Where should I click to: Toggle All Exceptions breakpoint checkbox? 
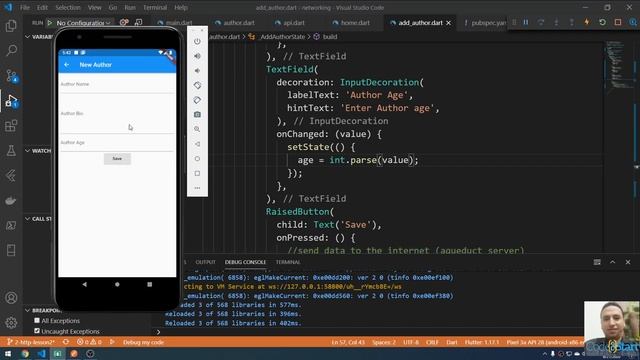click(37, 320)
